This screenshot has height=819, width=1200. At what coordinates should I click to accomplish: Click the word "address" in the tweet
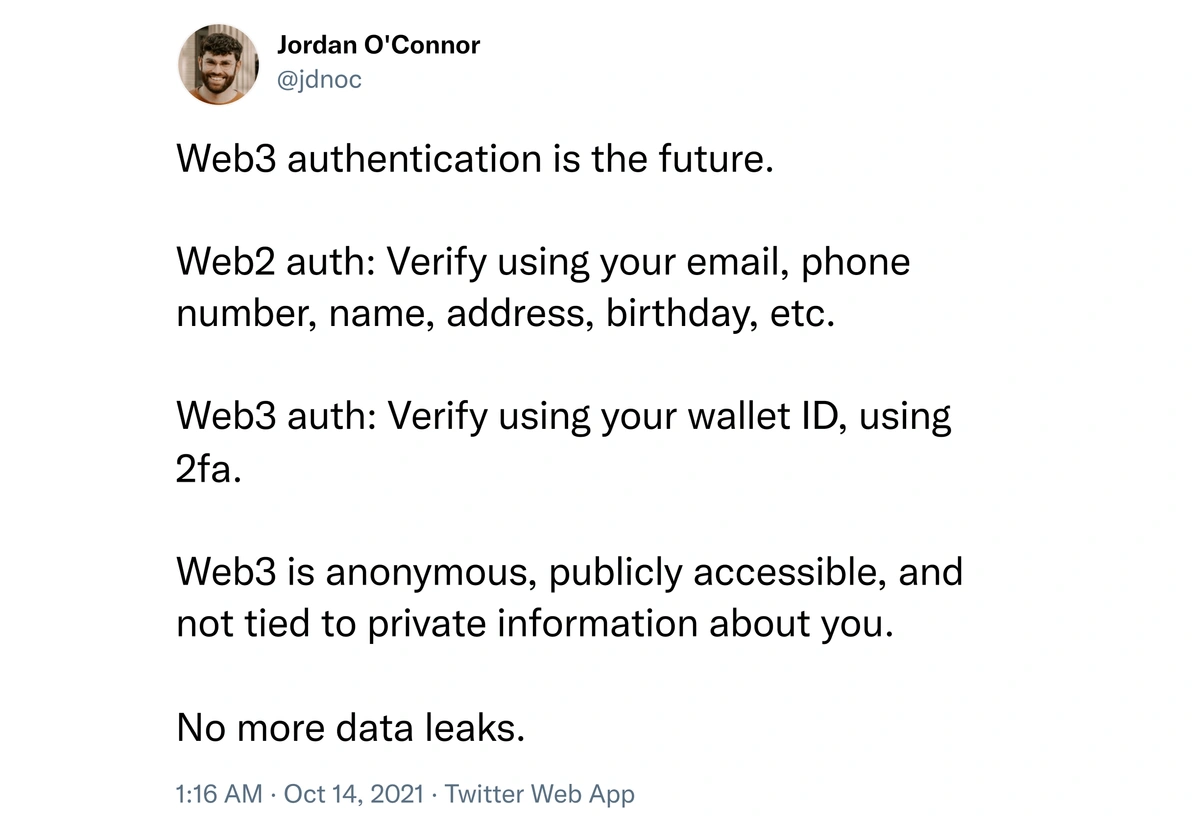tap(520, 314)
